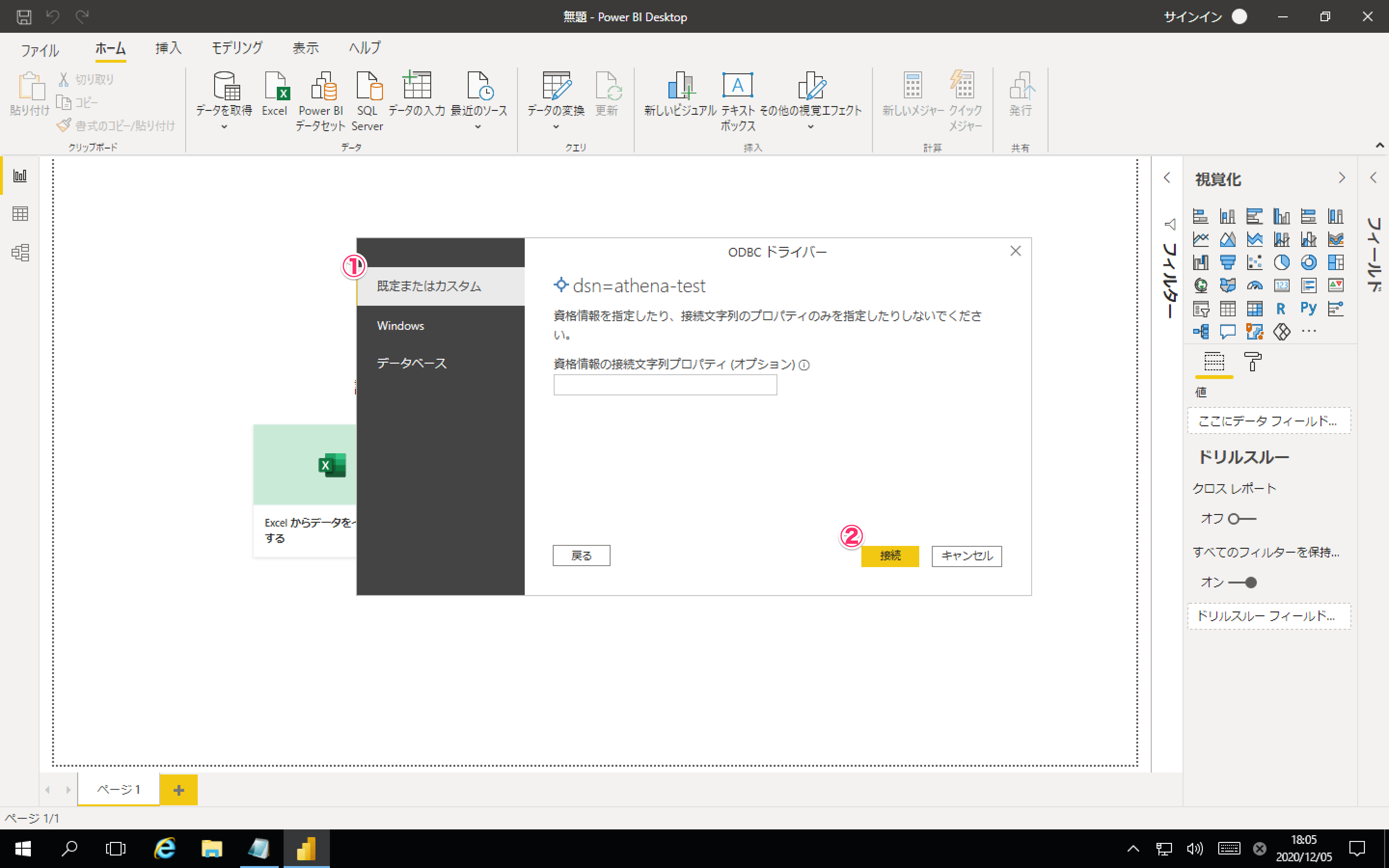Choose the pie chart visual
1389x868 pixels.
point(1281,262)
